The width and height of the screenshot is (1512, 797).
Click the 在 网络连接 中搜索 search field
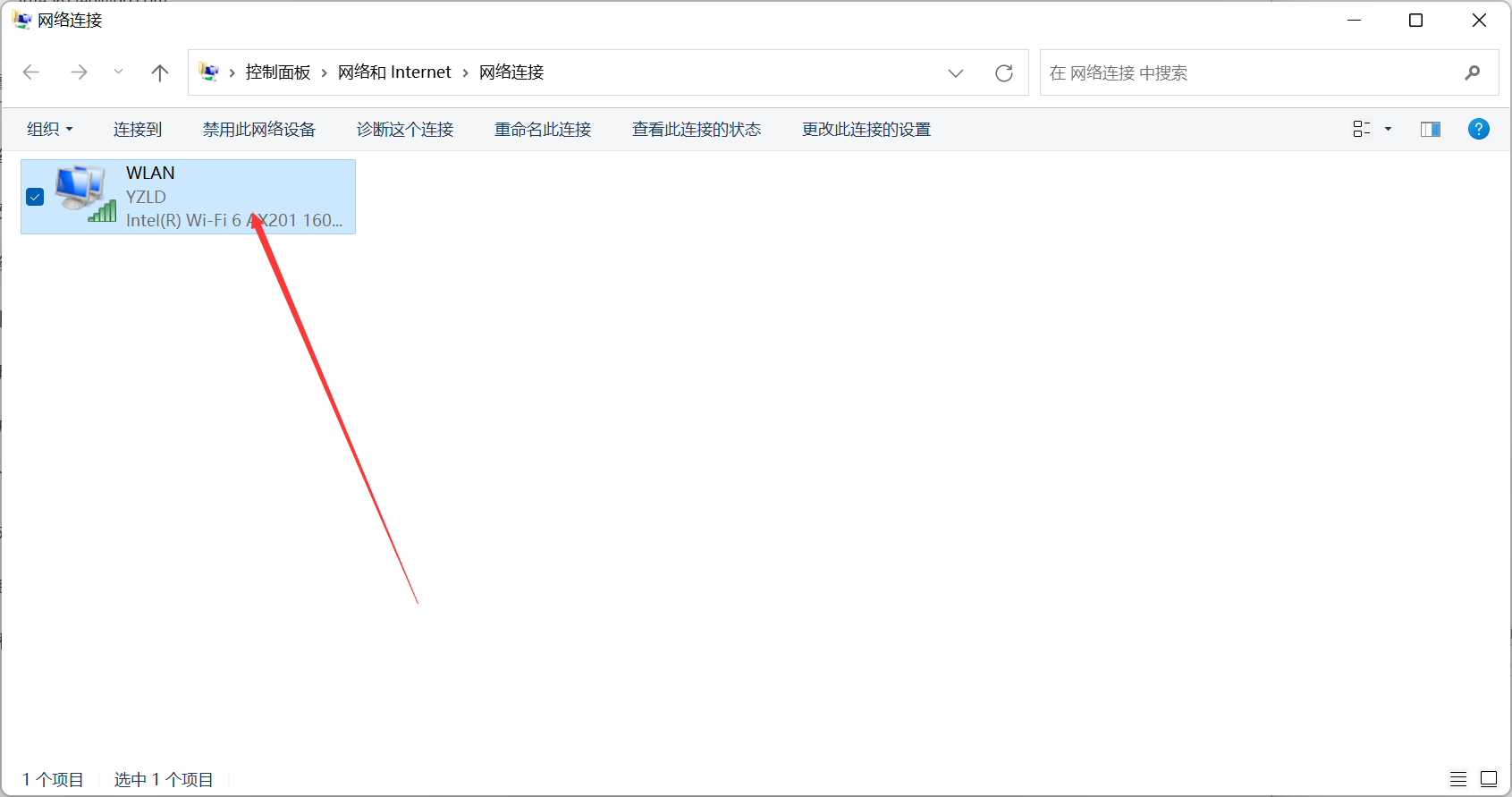click(x=1252, y=72)
